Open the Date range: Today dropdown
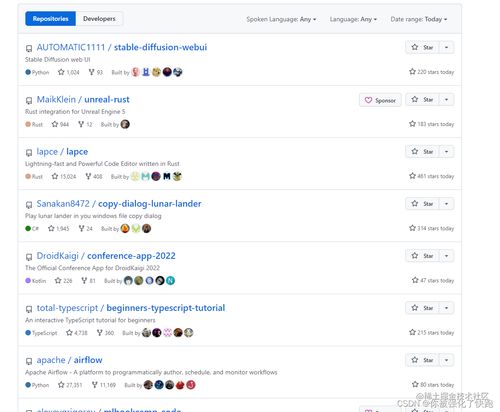 pos(419,19)
